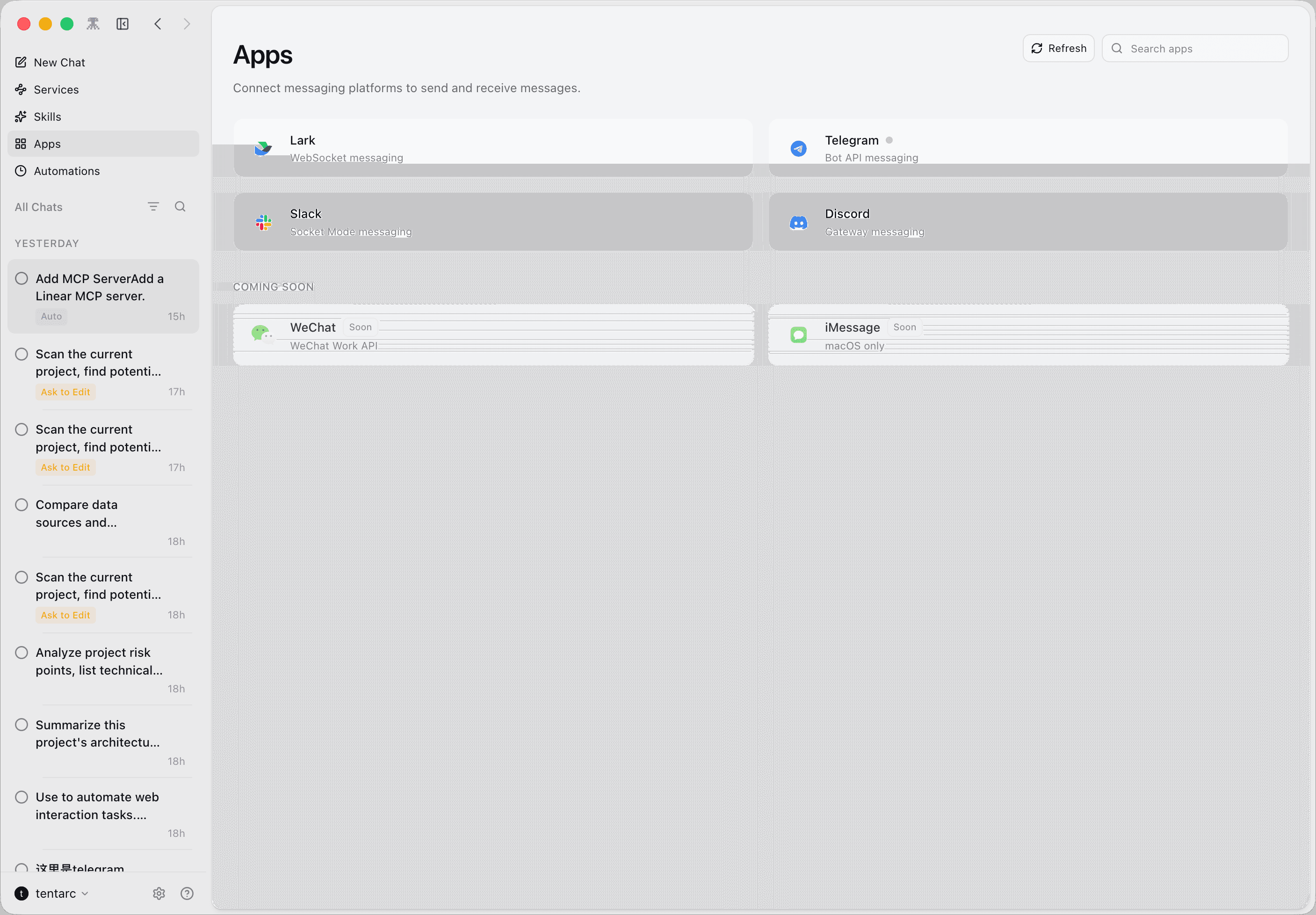This screenshot has width=1316, height=915.
Task: Click the search icon beside All Chats
Action: point(181,206)
